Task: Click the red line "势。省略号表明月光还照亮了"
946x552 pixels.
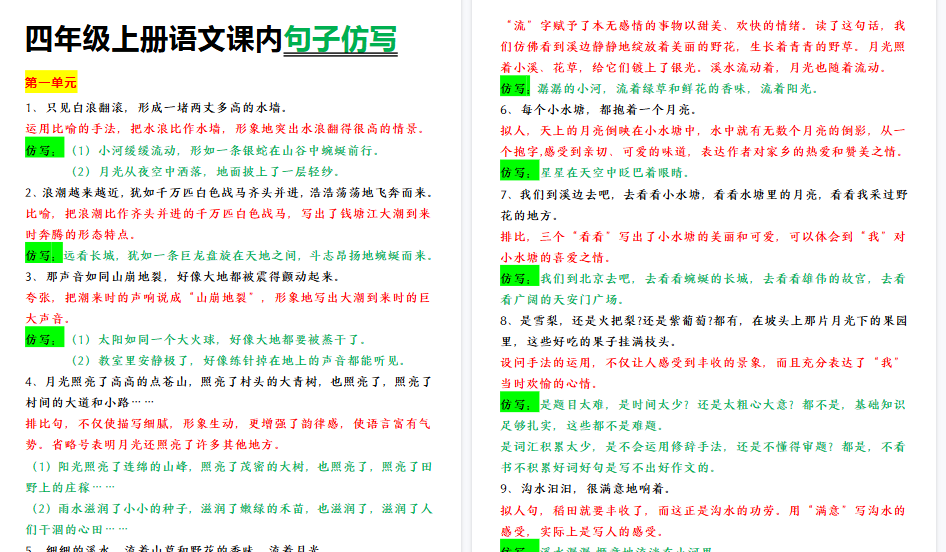Action: (x=153, y=445)
